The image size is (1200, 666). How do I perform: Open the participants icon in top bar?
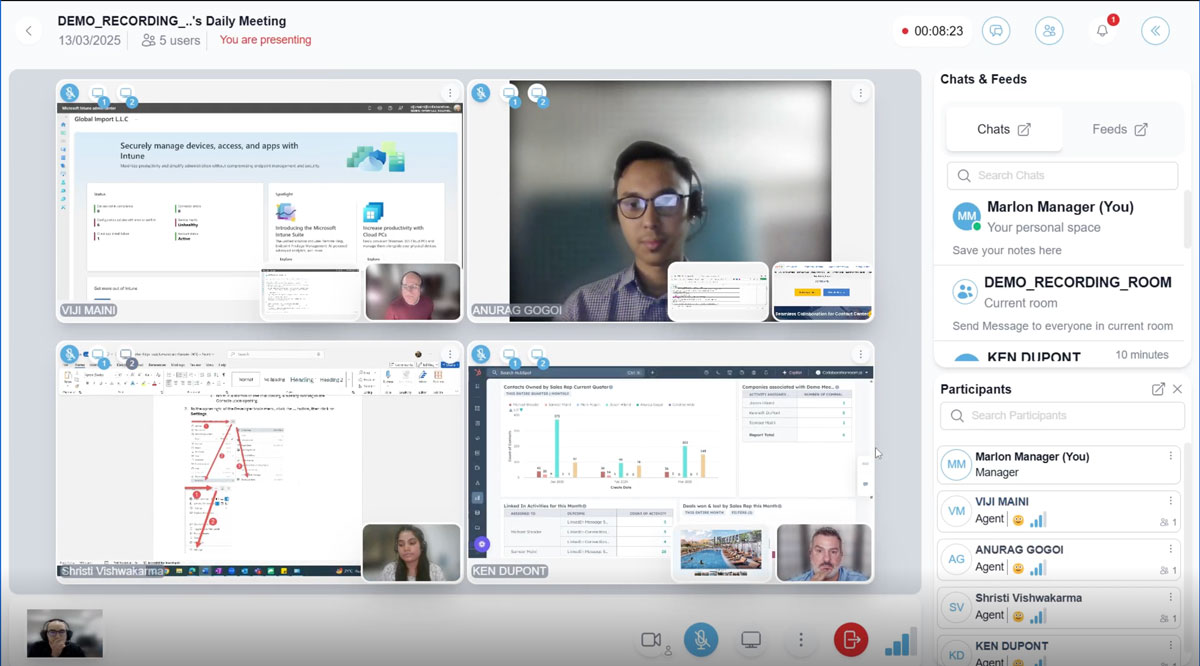click(x=1049, y=31)
